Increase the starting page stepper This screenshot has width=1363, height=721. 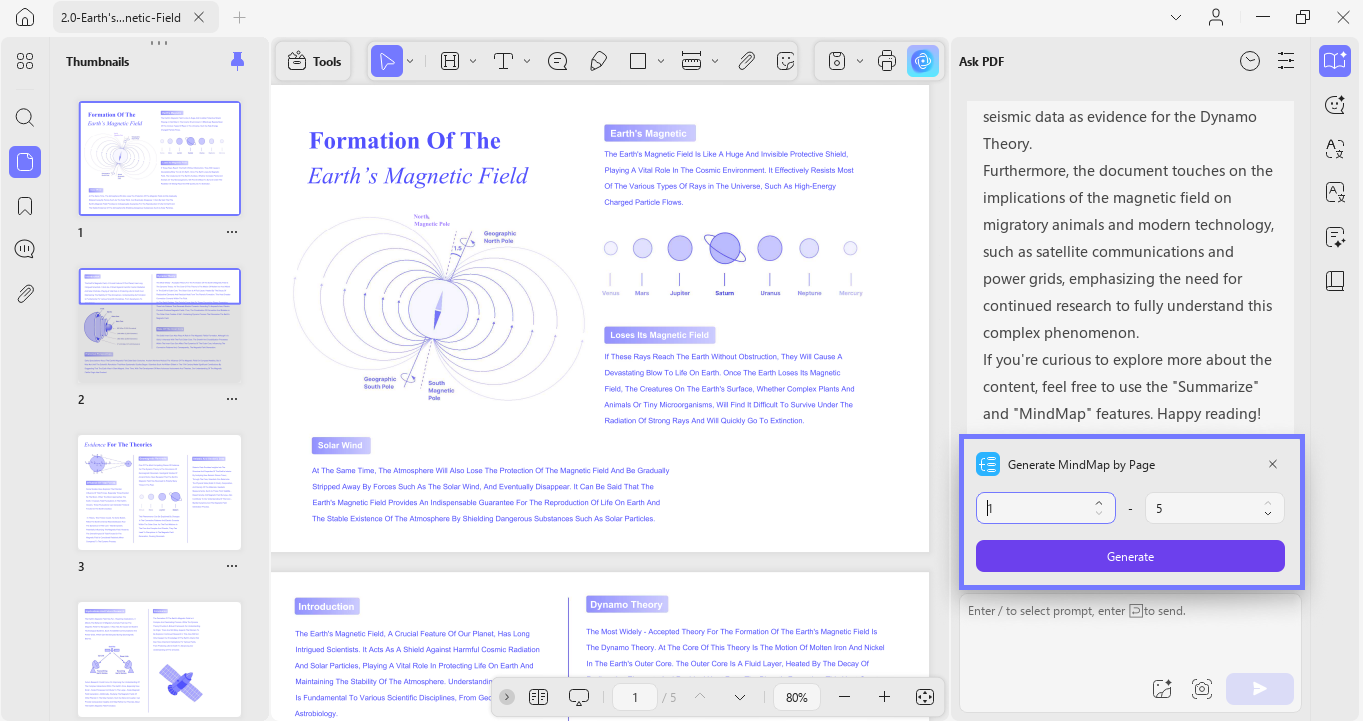click(x=1098, y=502)
